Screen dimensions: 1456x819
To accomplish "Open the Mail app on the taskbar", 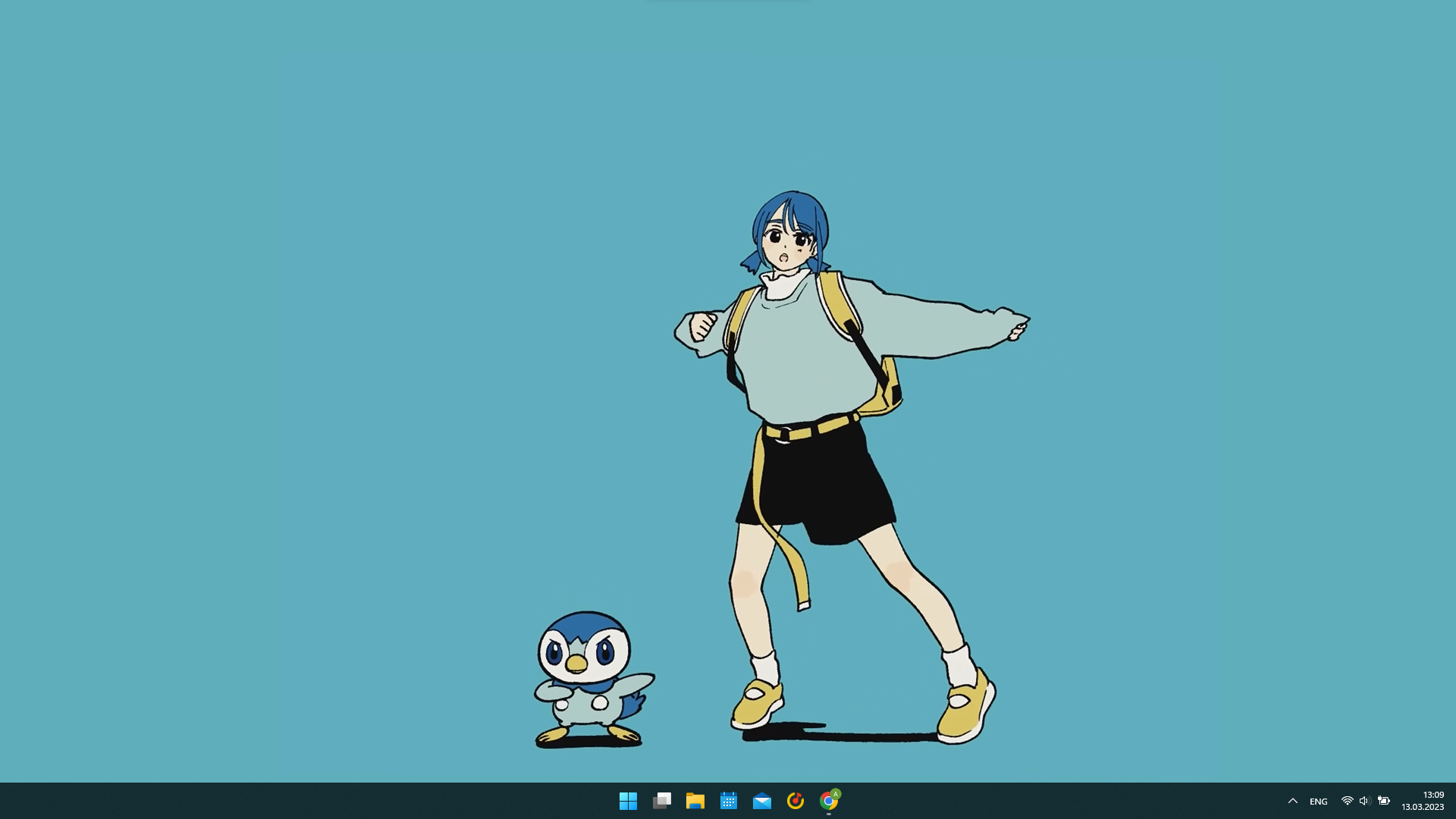I will pyautogui.click(x=762, y=801).
